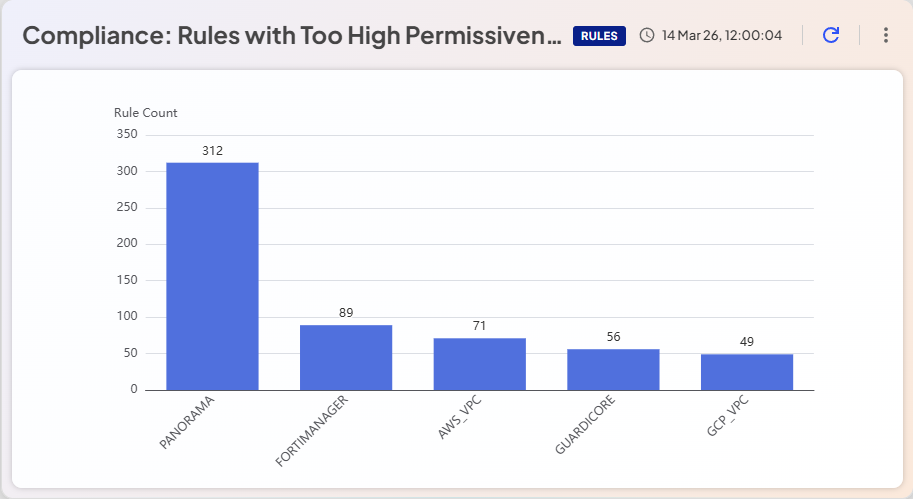Image resolution: width=913 pixels, height=499 pixels.
Task: Click the clock icon beside the timestamp
Action: (x=646, y=36)
